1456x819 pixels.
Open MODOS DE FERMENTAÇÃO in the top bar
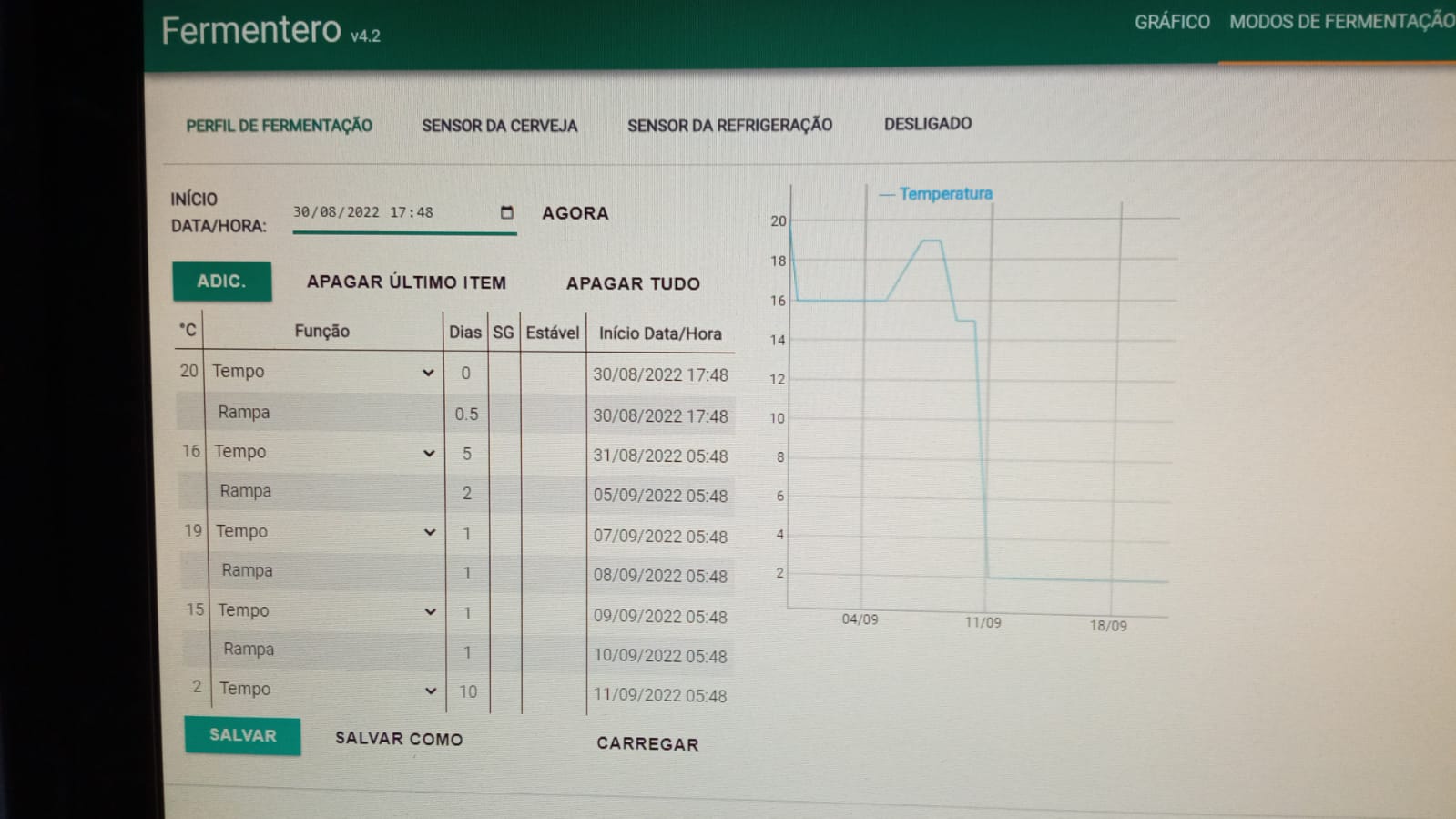(1342, 21)
